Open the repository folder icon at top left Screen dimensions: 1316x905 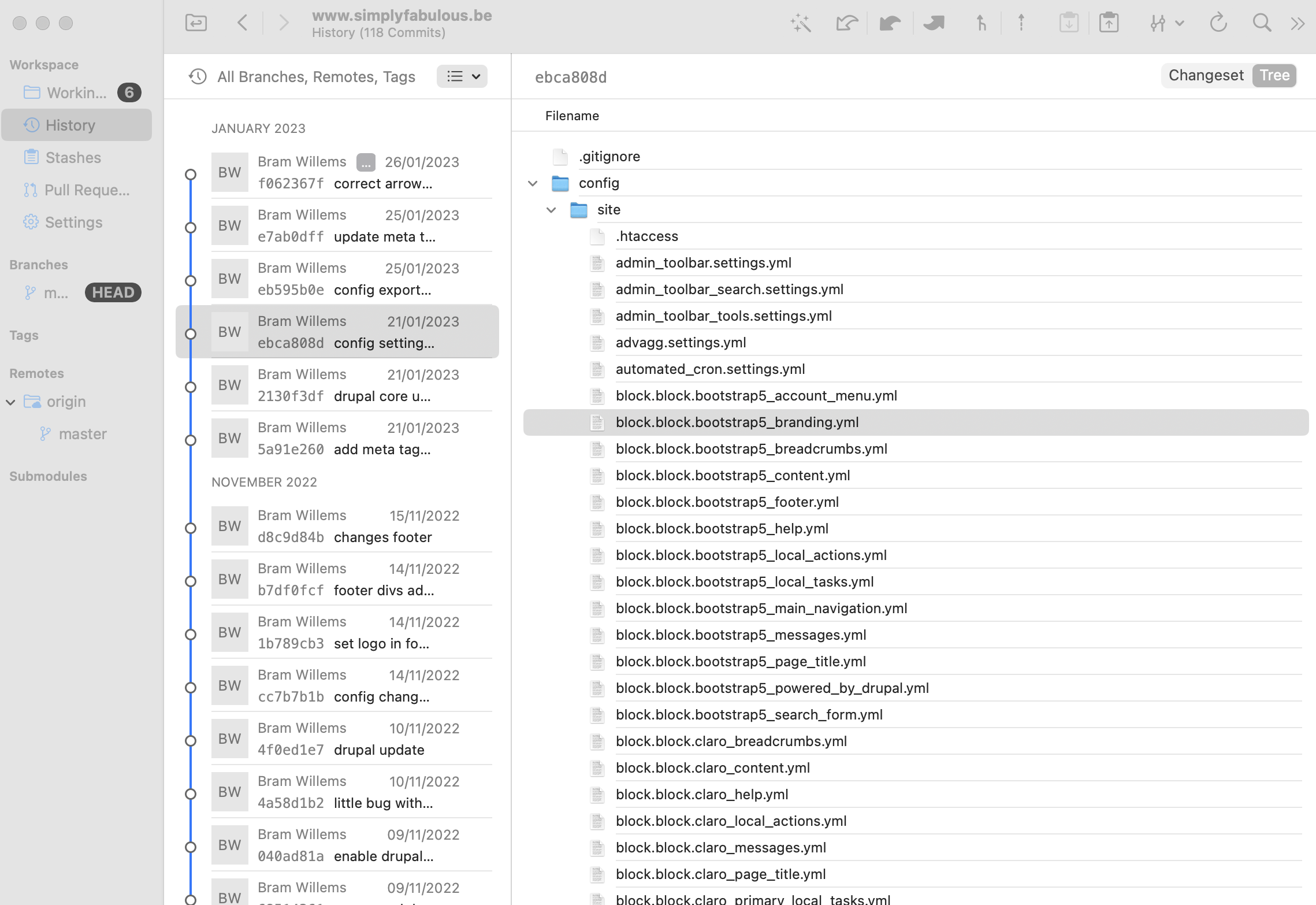coord(196,23)
